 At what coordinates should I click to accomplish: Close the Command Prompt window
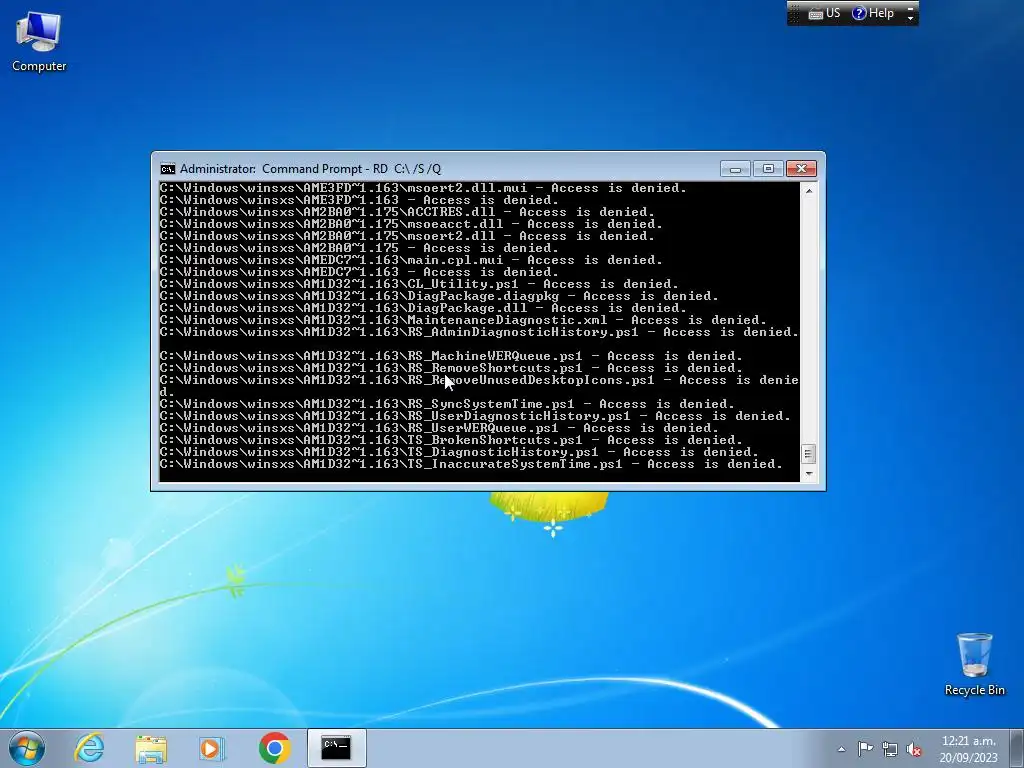pos(801,169)
